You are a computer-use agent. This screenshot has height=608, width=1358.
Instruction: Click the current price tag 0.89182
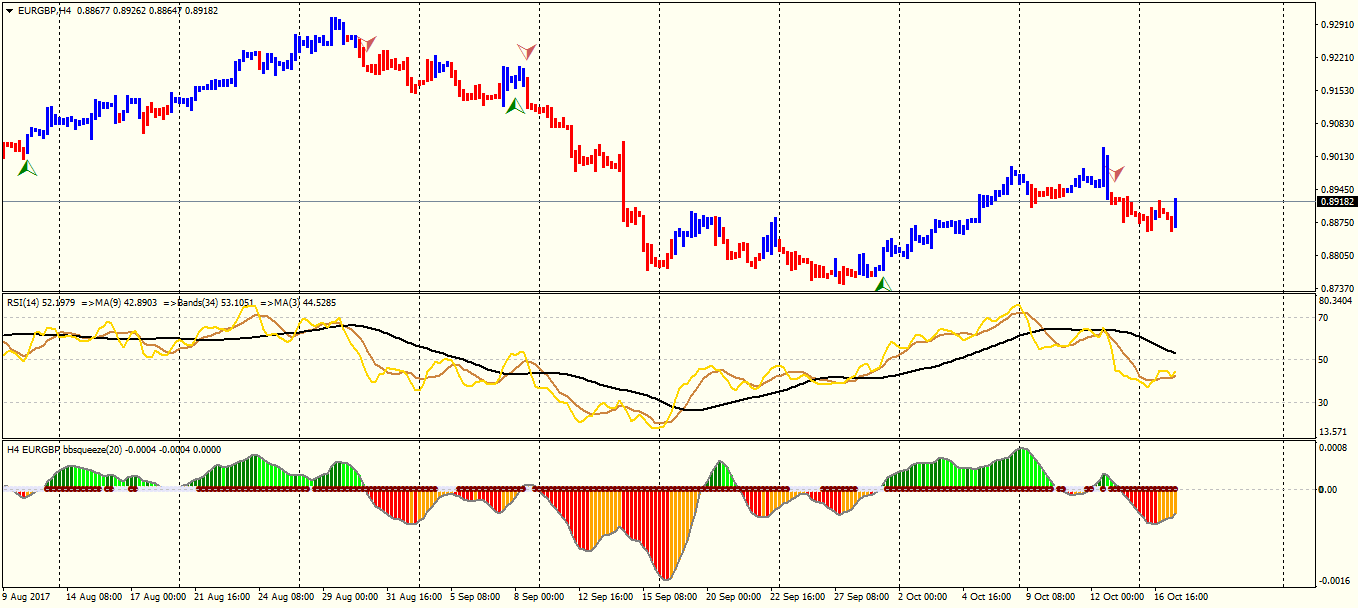click(x=1337, y=201)
